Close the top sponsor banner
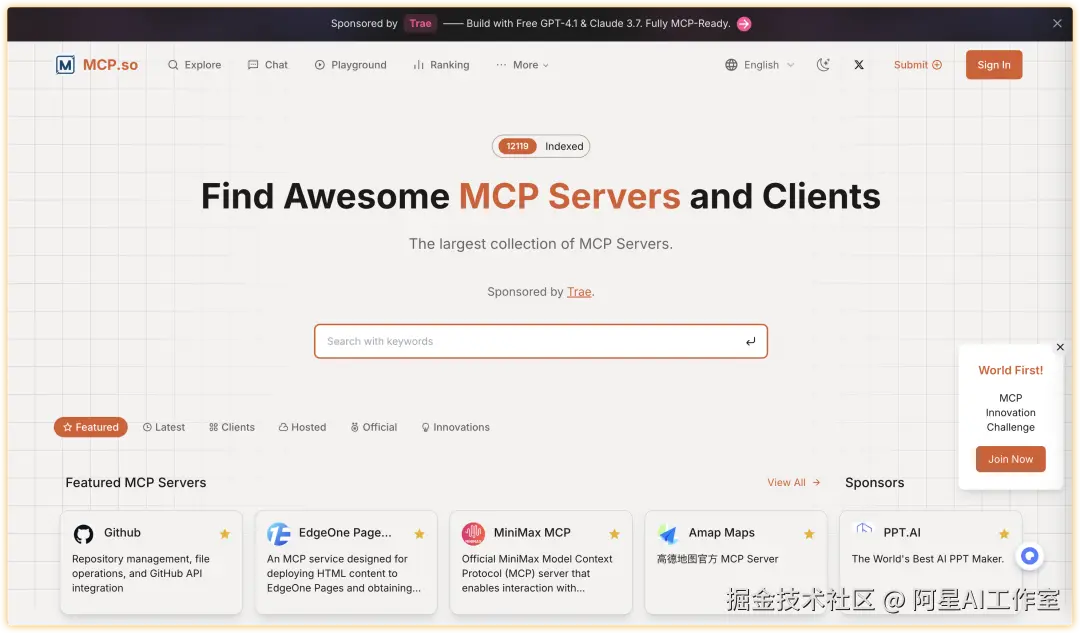The image size is (1080, 633). click(1057, 23)
